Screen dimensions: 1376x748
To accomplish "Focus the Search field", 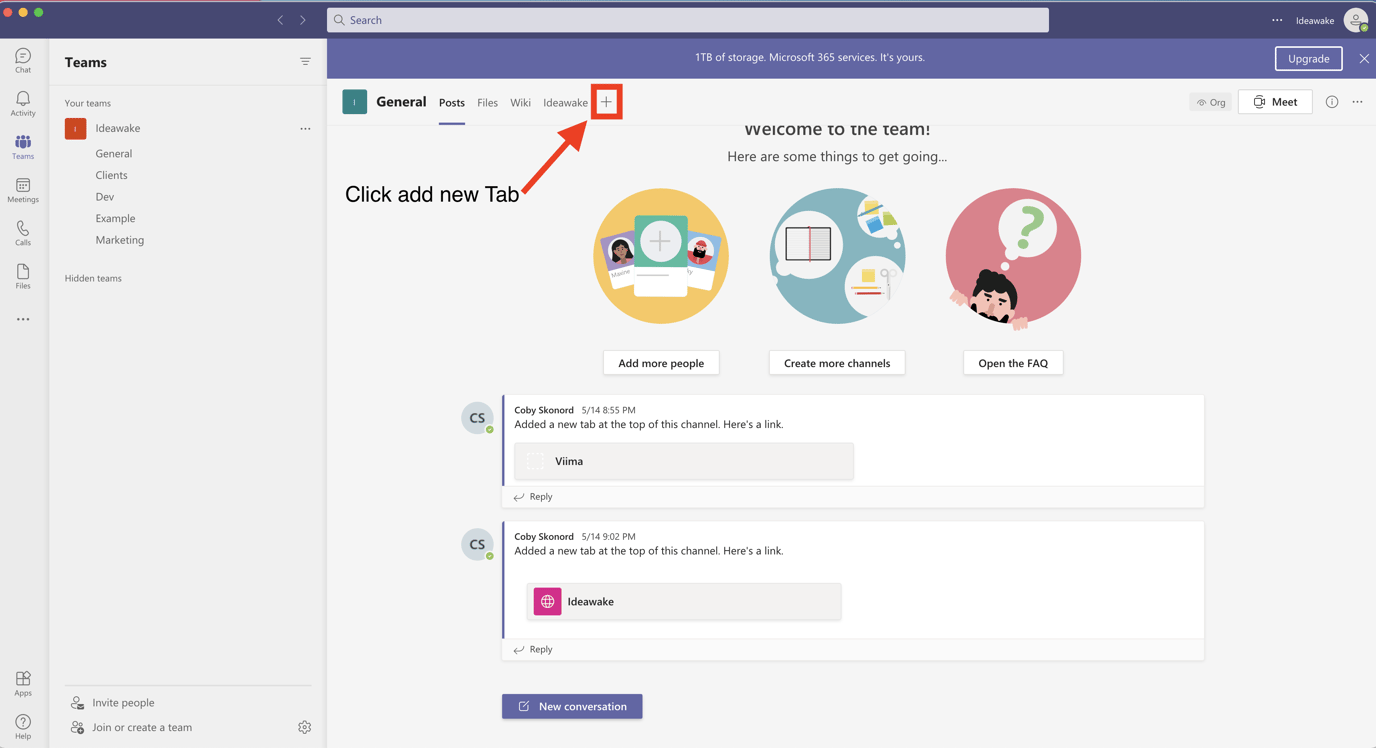I will click(x=688, y=20).
